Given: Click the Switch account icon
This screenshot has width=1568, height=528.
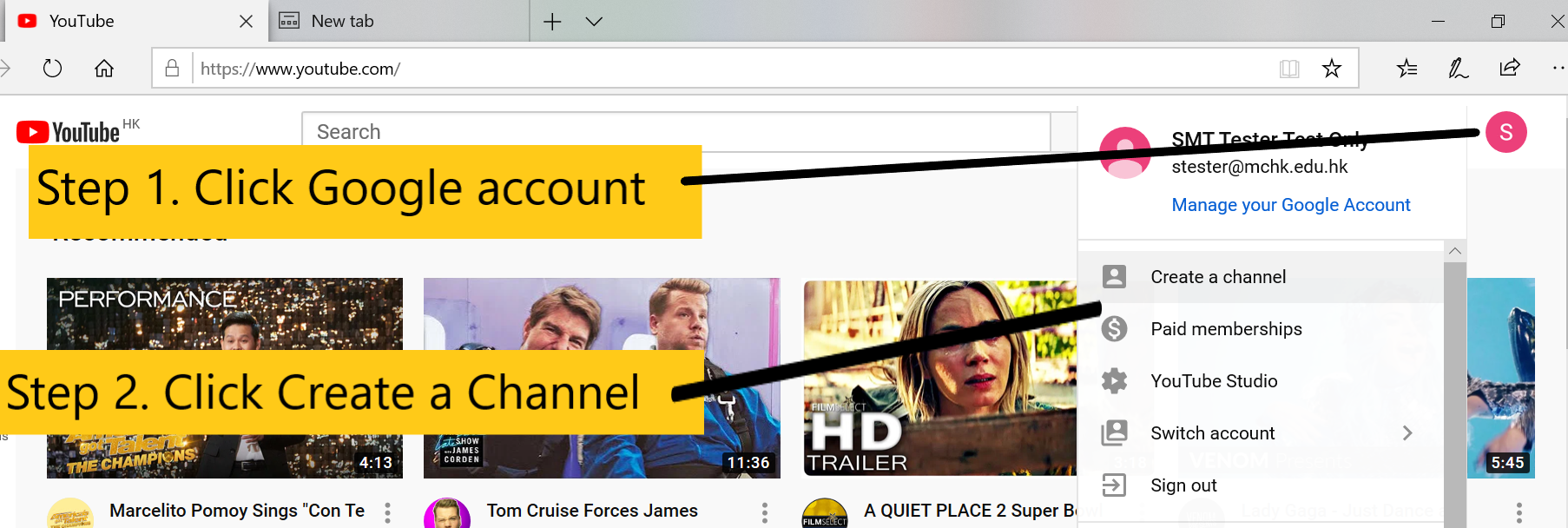Looking at the screenshot, I should click(x=1114, y=433).
